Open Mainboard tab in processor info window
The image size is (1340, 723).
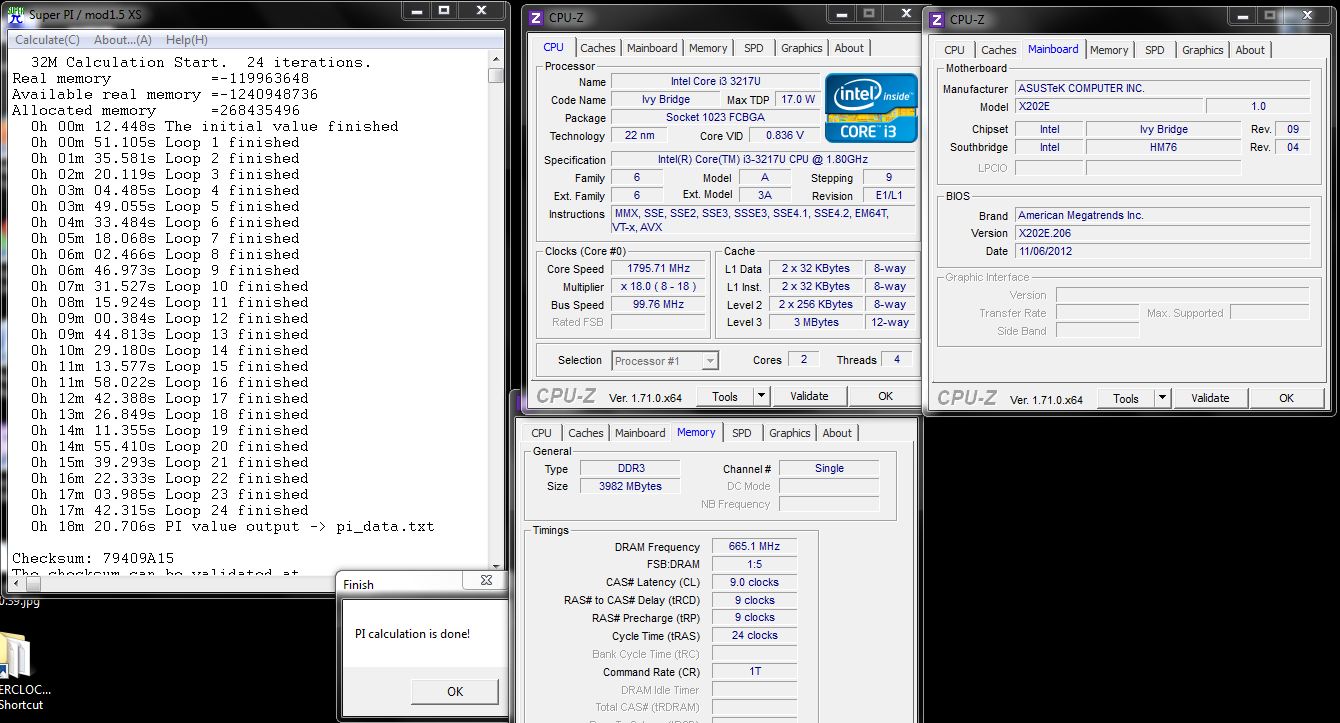point(652,48)
